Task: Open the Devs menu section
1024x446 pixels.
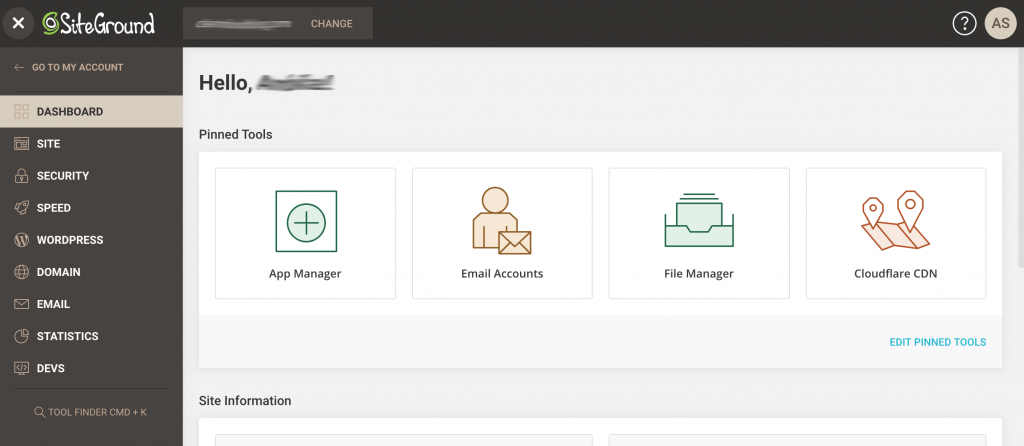Action: pyautogui.click(x=91, y=368)
